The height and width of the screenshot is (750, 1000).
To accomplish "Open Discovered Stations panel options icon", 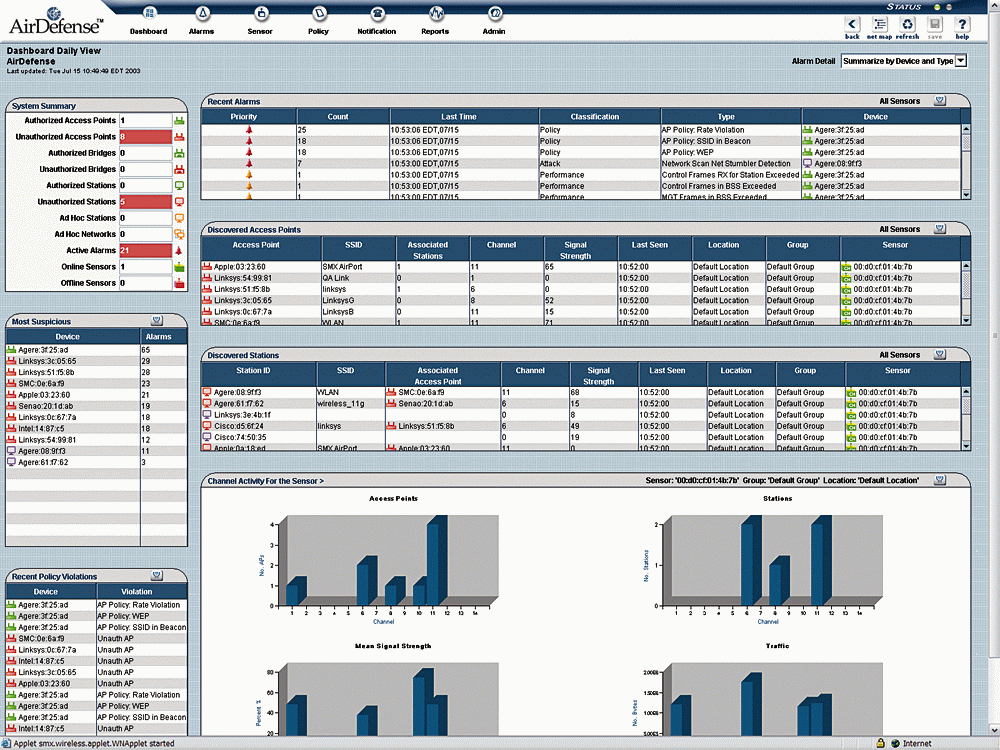I will 939,355.
